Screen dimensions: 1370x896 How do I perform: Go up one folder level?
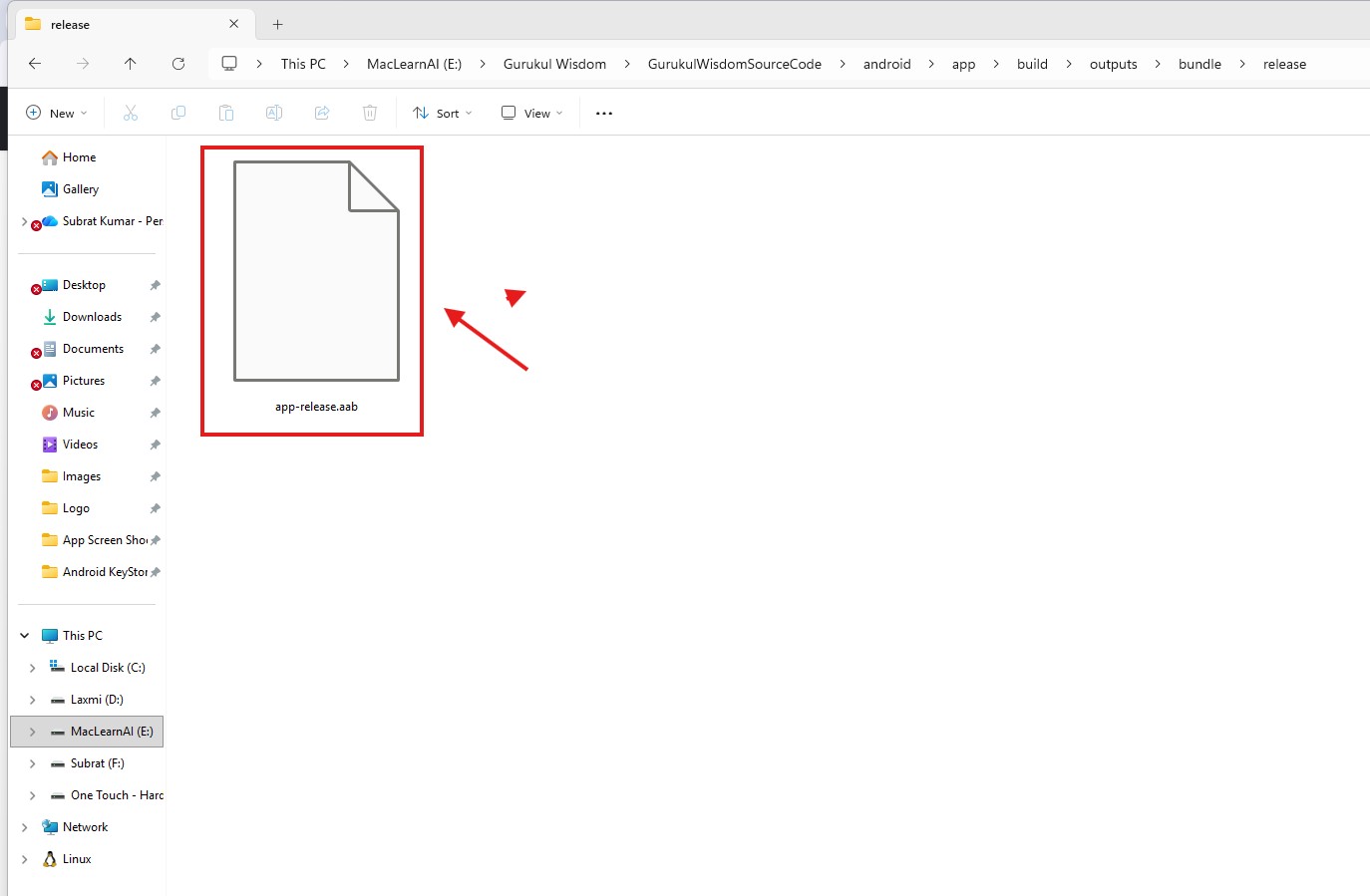tap(131, 64)
